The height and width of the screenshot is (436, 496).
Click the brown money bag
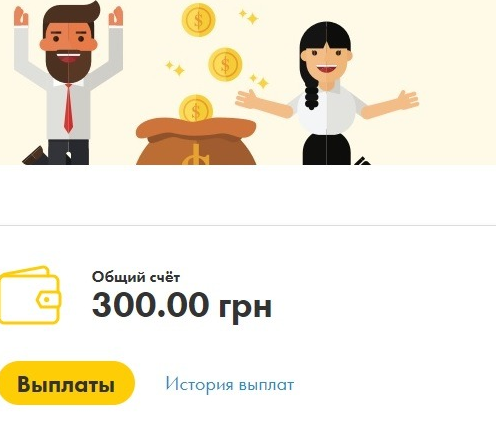tap(196, 142)
